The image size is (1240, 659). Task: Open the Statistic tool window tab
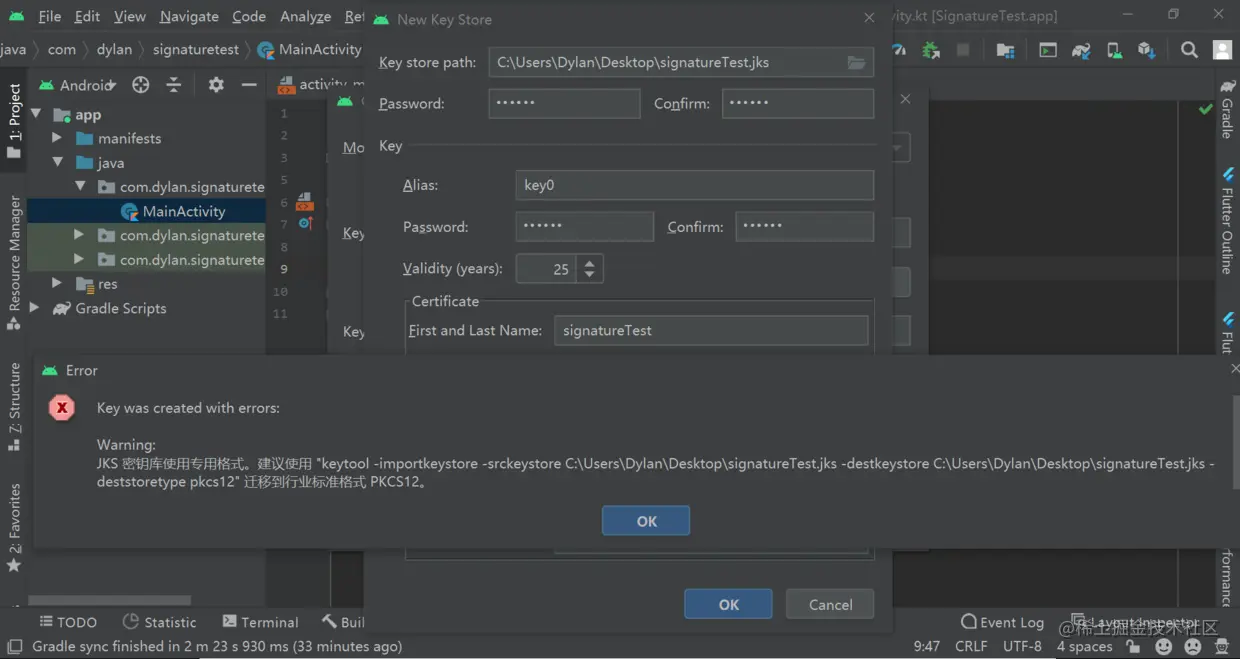[x=159, y=622]
